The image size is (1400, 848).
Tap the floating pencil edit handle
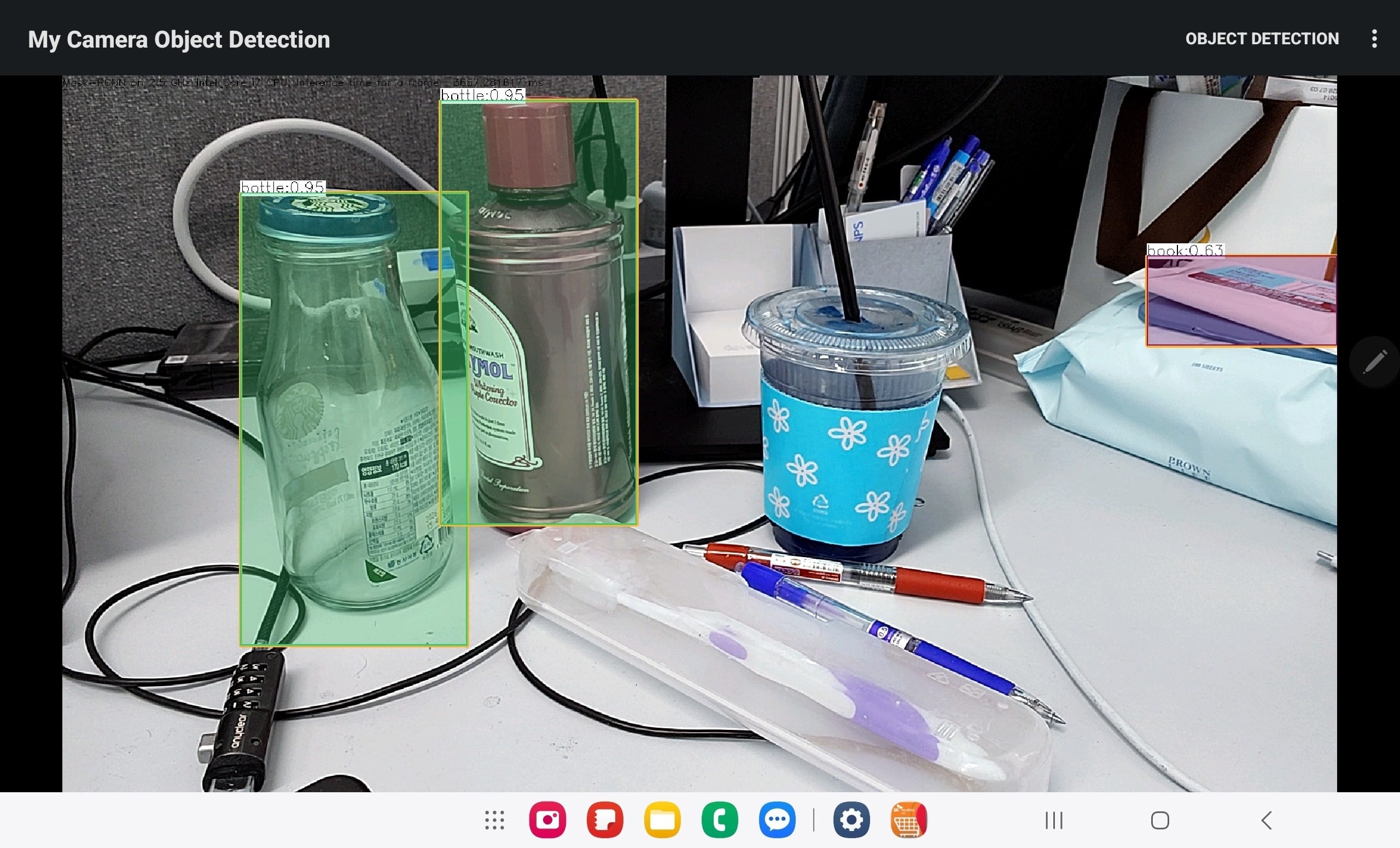pyautogui.click(x=1375, y=362)
